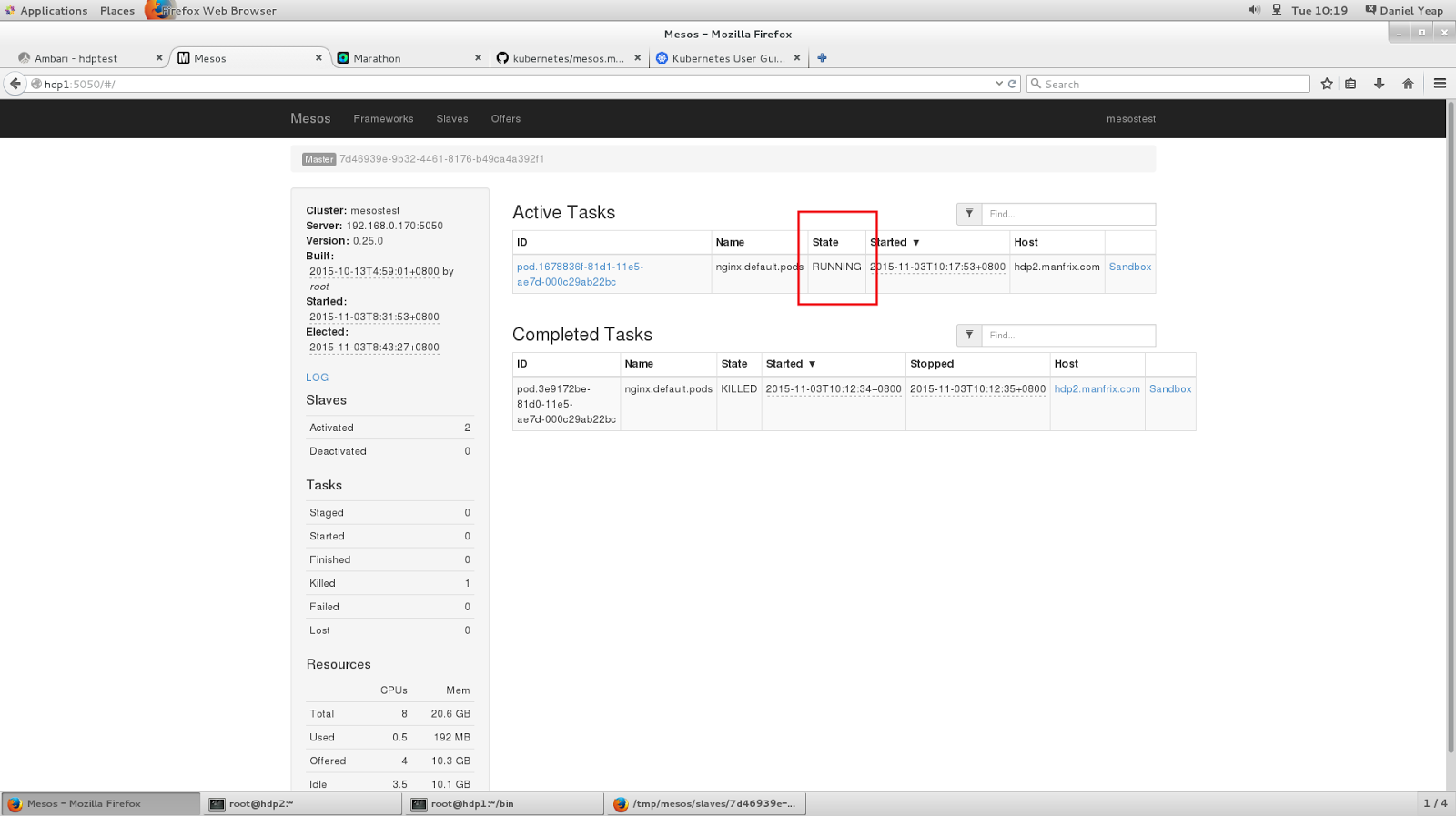Click the Active Tasks filter funnel icon
The width and height of the screenshot is (1456, 816).
pyautogui.click(x=969, y=214)
